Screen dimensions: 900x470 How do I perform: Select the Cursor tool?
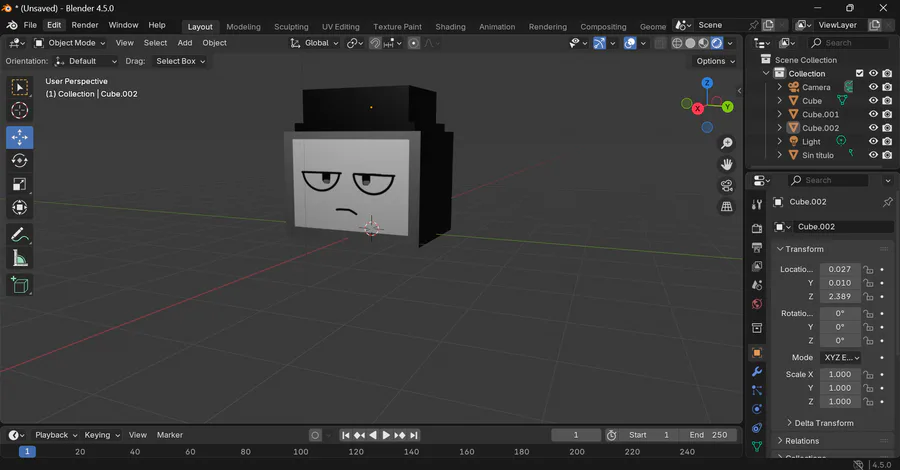(20, 110)
